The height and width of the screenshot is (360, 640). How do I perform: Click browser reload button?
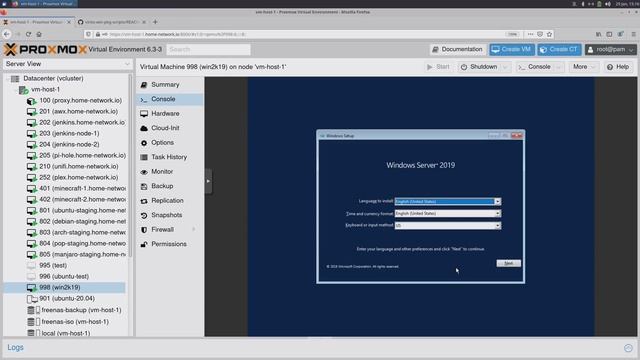pos(28,34)
